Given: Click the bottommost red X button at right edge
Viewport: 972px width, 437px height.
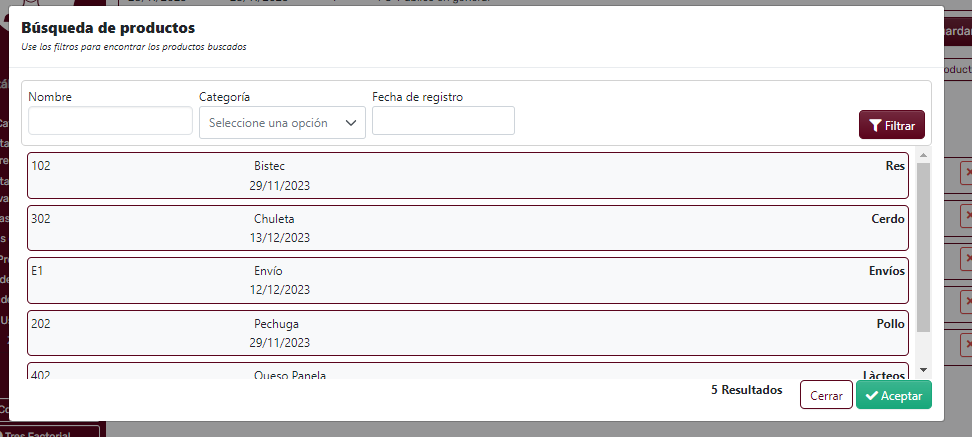Looking at the screenshot, I should point(966,344).
